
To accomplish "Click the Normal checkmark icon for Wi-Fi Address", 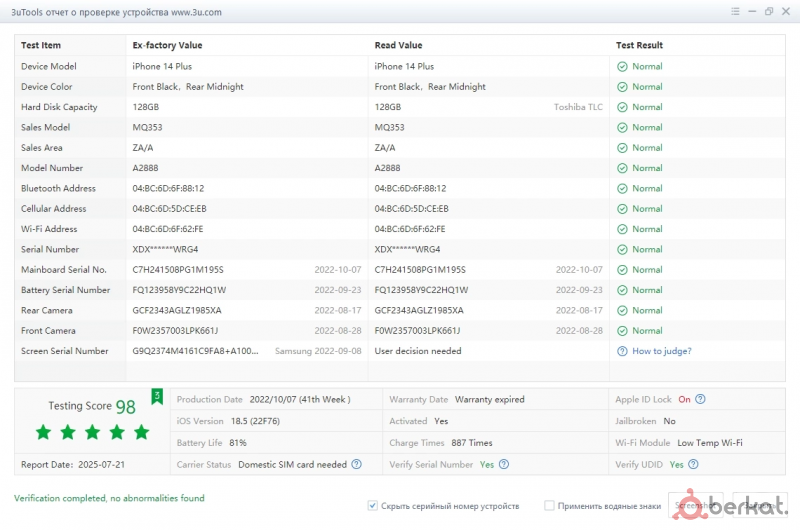I will point(622,230).
